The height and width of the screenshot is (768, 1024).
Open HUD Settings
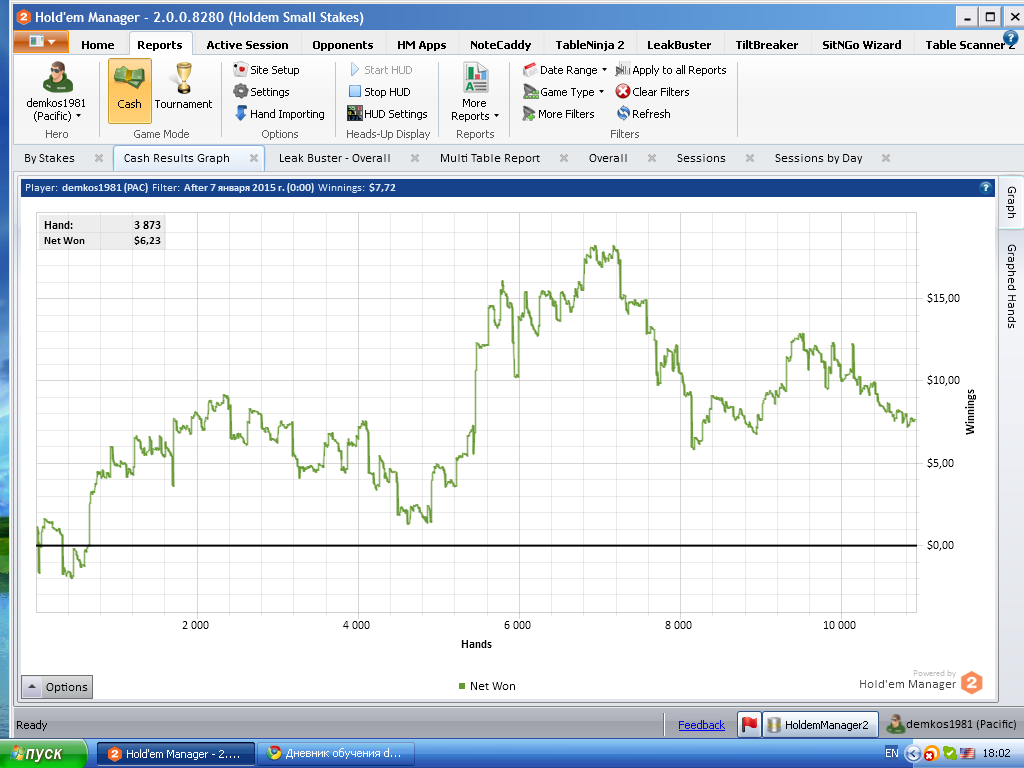[x=387, y=114]
